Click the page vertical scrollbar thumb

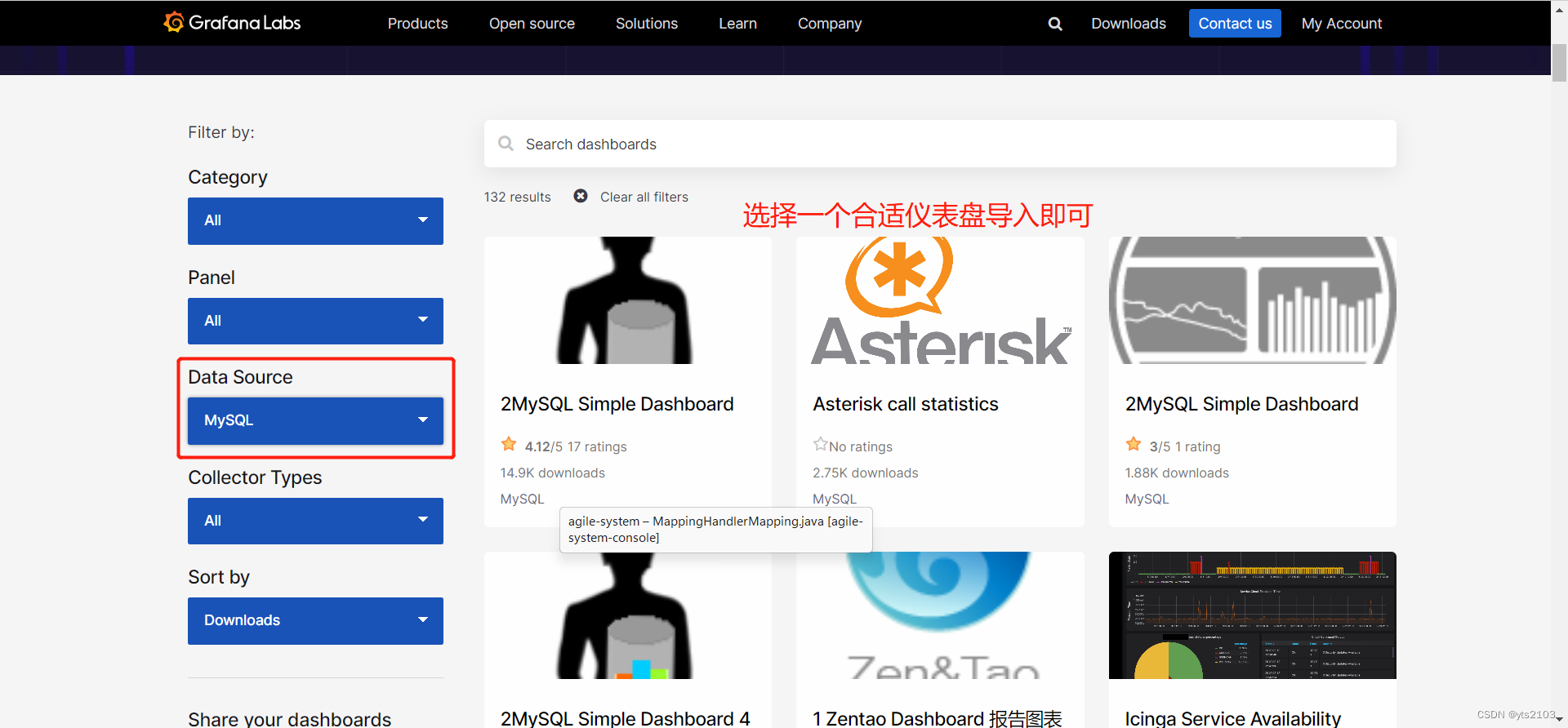pos(1559,62)
